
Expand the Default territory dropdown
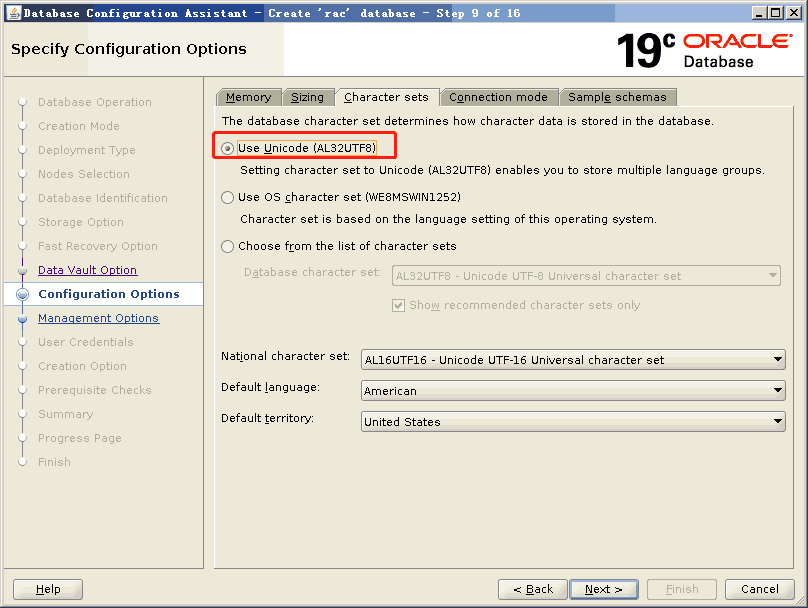point(573,421)
